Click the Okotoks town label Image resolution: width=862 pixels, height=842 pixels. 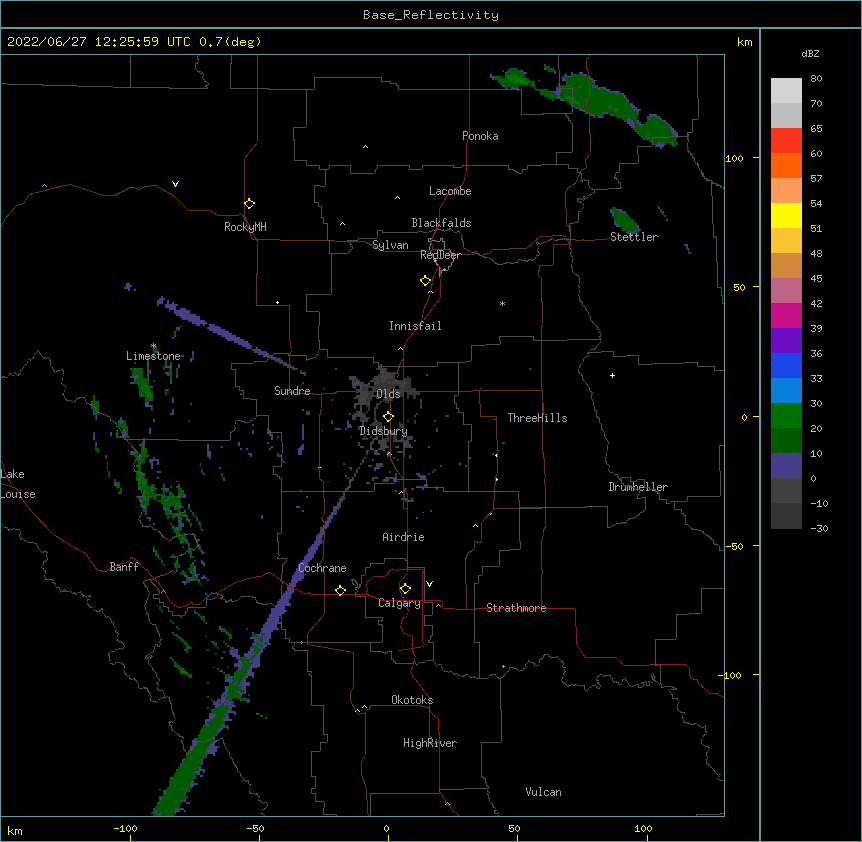[x=412, y=700]
